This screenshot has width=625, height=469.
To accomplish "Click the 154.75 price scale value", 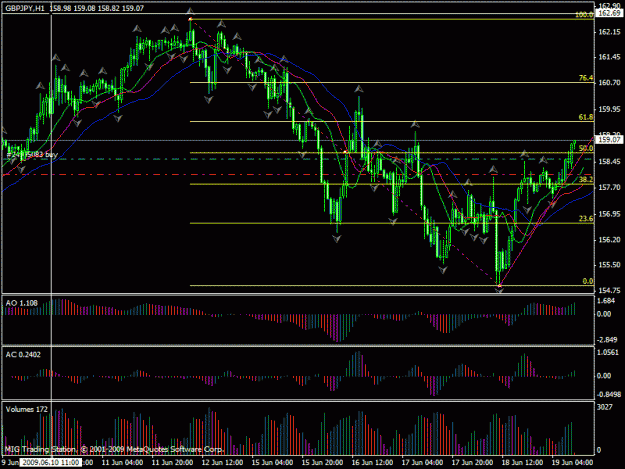I will coord(609,290).
